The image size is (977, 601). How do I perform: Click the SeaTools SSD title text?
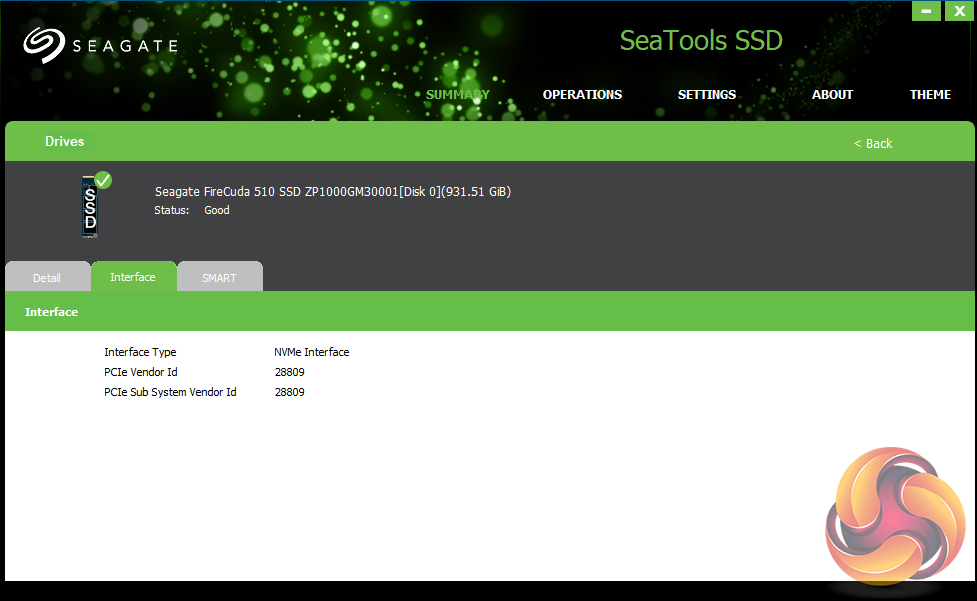click(x=701, y=40)
